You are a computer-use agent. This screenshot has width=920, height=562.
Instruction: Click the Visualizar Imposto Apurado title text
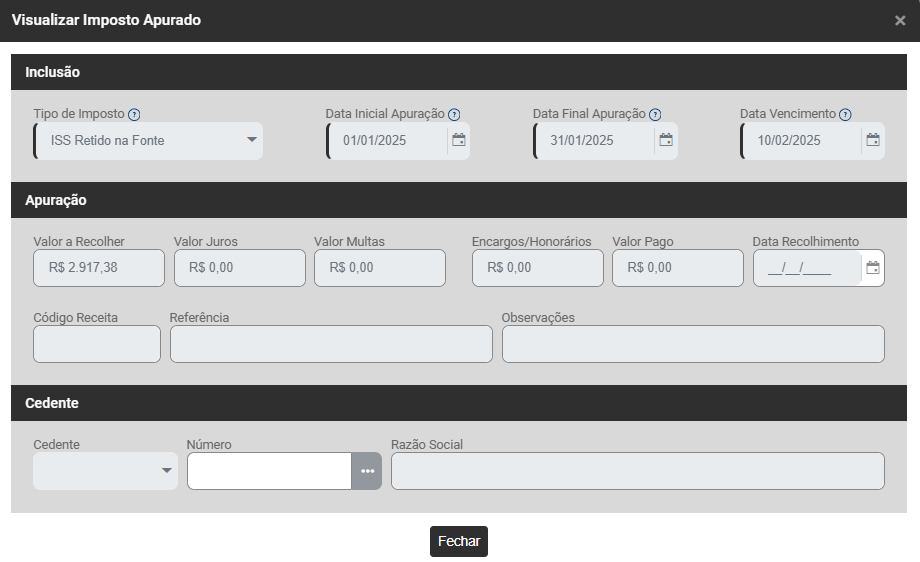click(x=106, y=20)
